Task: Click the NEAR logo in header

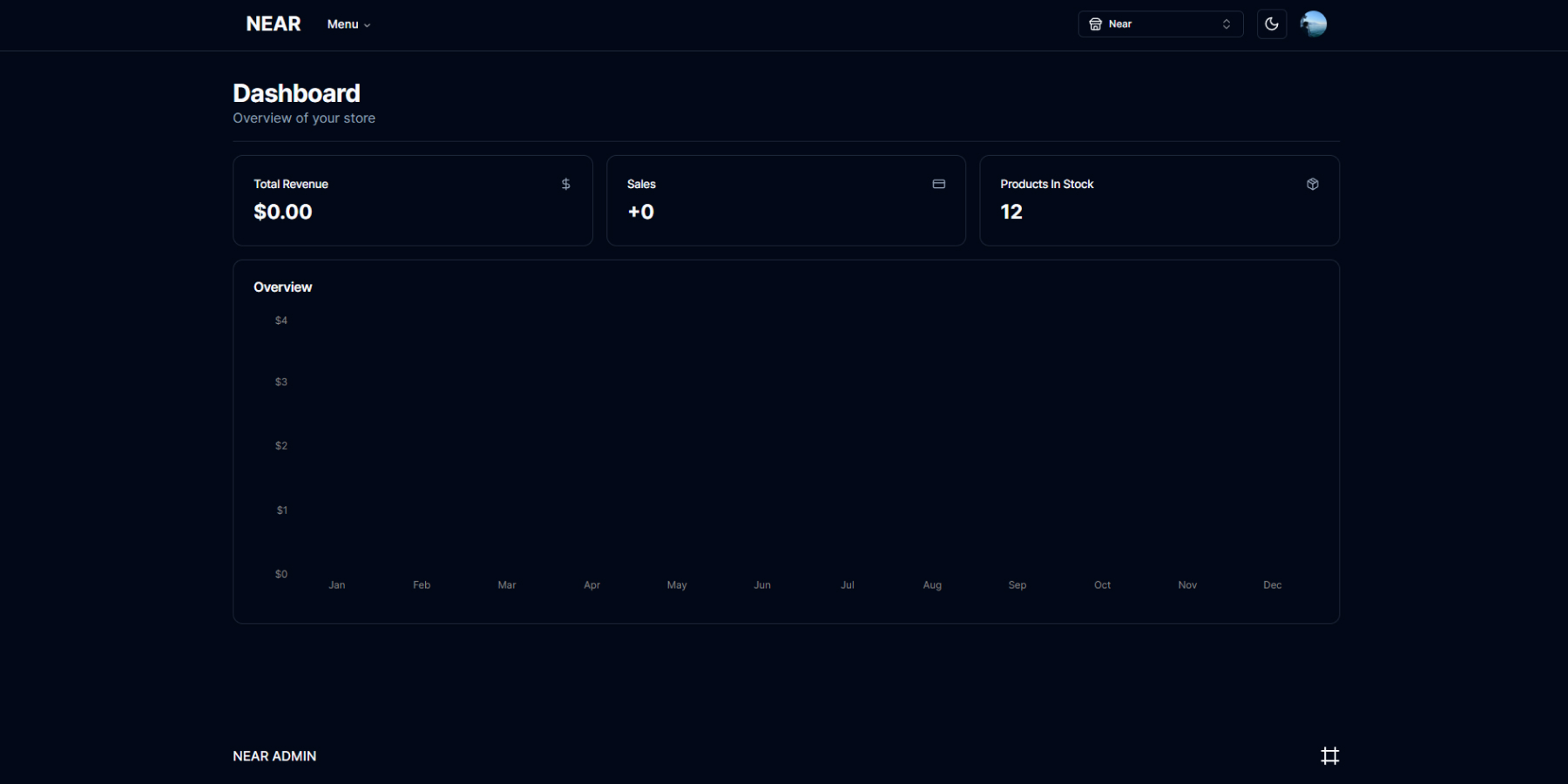Action: [273, 24]
